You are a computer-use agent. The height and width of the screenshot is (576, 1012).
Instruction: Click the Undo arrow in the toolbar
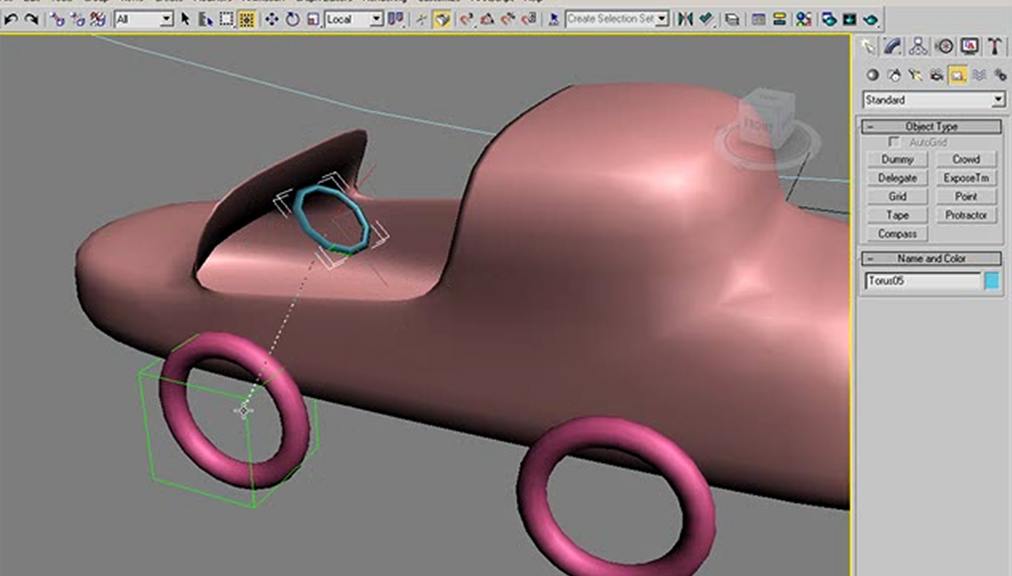point(11,19)
